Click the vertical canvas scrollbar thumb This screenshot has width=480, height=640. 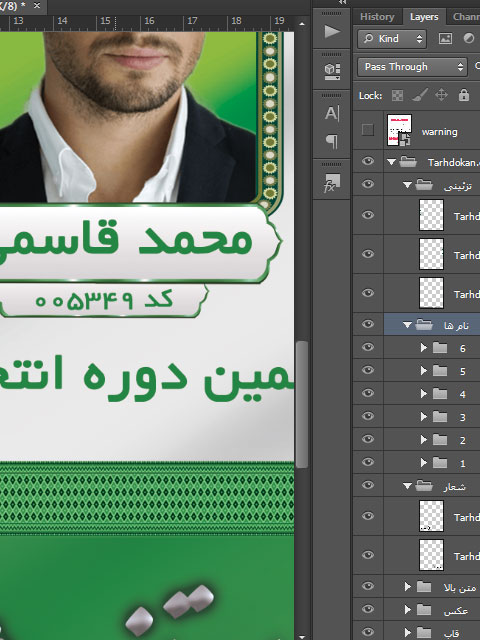[302, 404]
